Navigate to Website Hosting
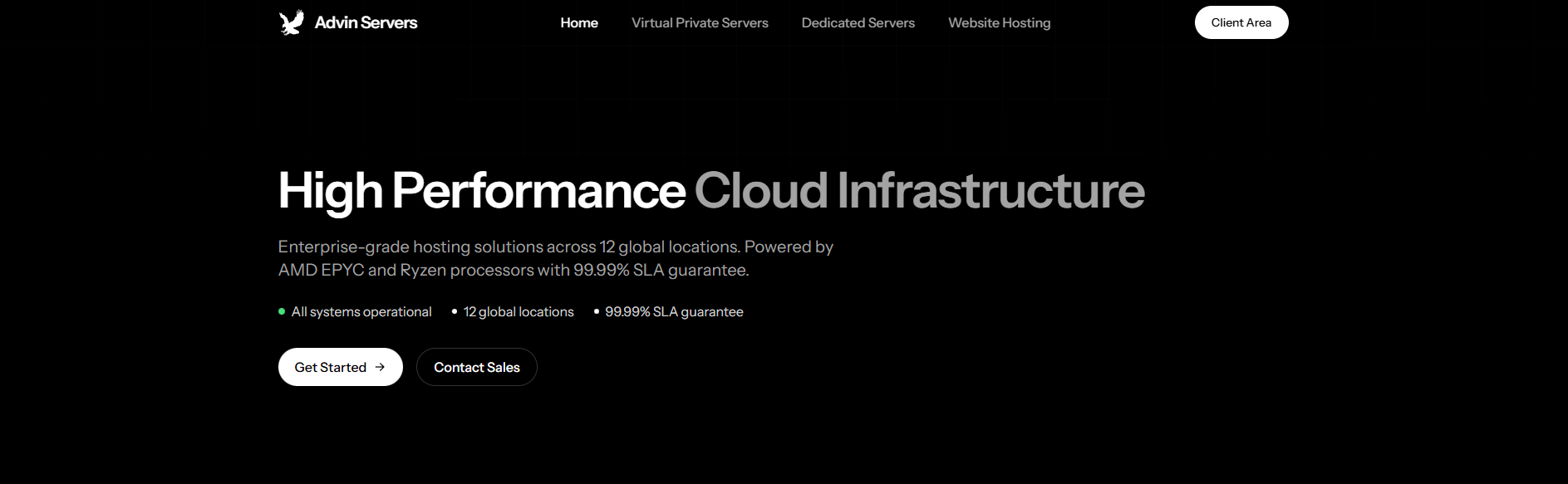1568x484 pixels. [999, 22]
